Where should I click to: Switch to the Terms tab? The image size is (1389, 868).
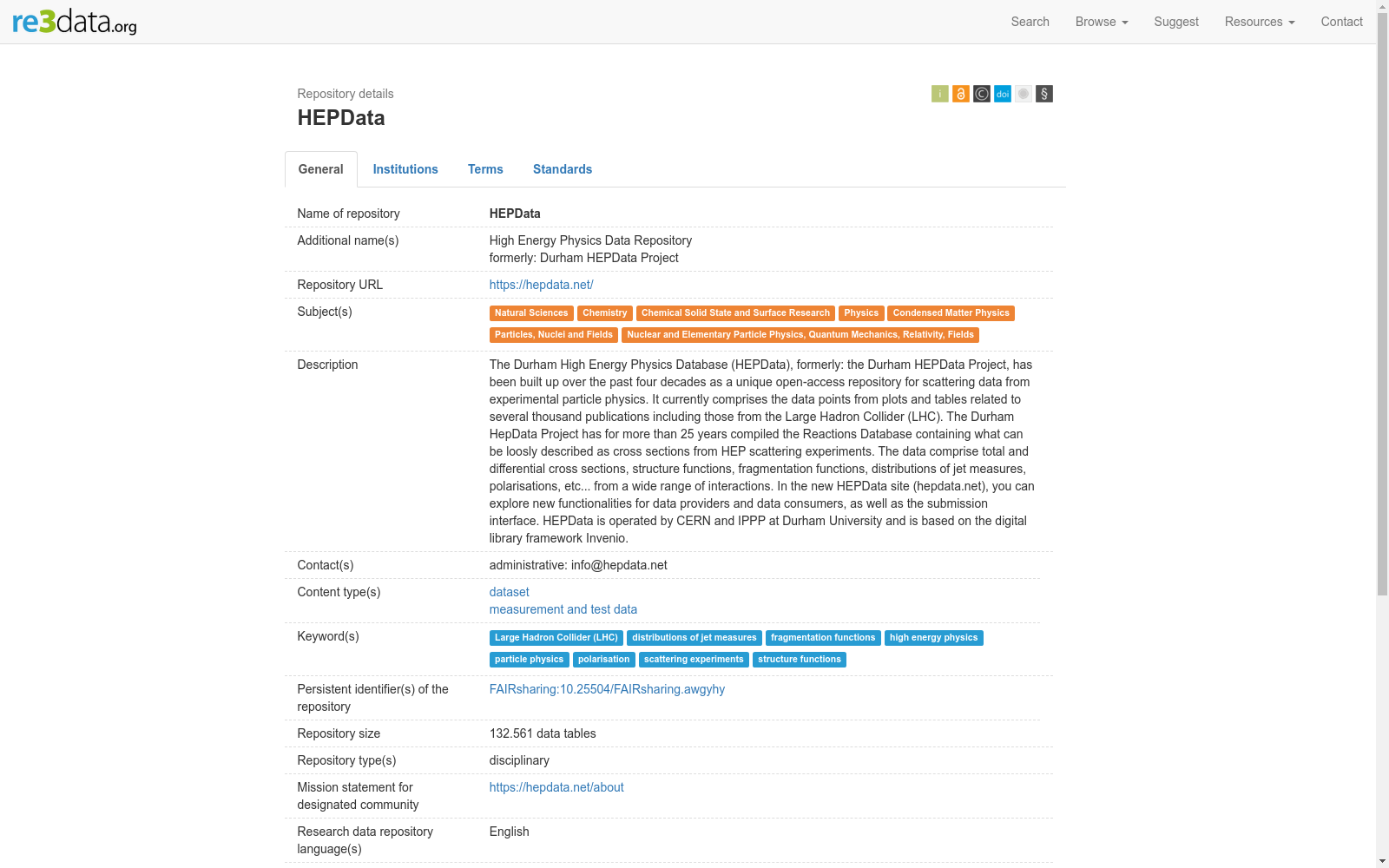[485, 169]
